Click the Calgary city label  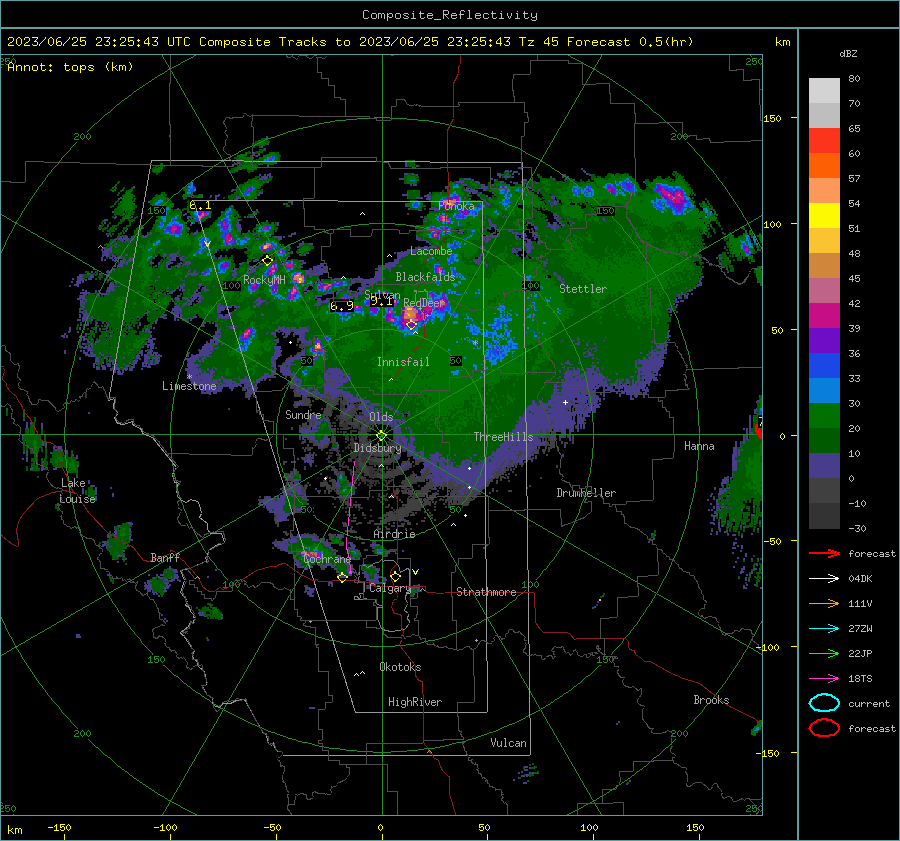click(x=390, y=588)
